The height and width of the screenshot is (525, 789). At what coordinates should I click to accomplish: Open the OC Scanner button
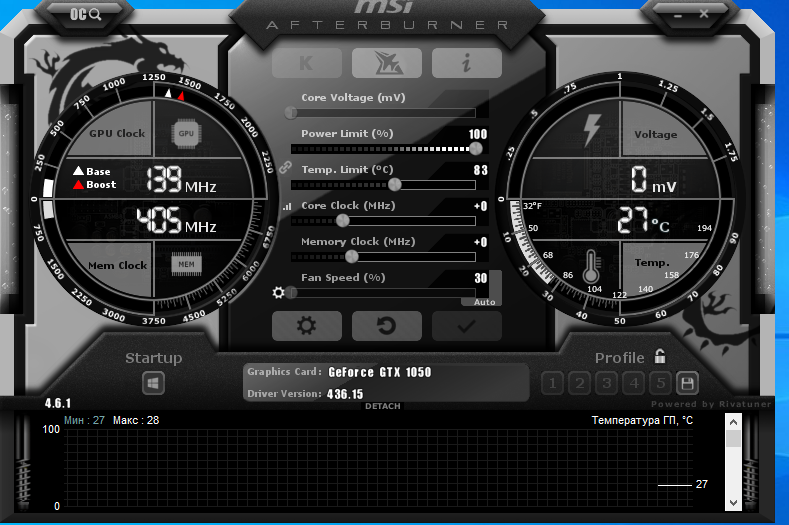pos(85,14)
